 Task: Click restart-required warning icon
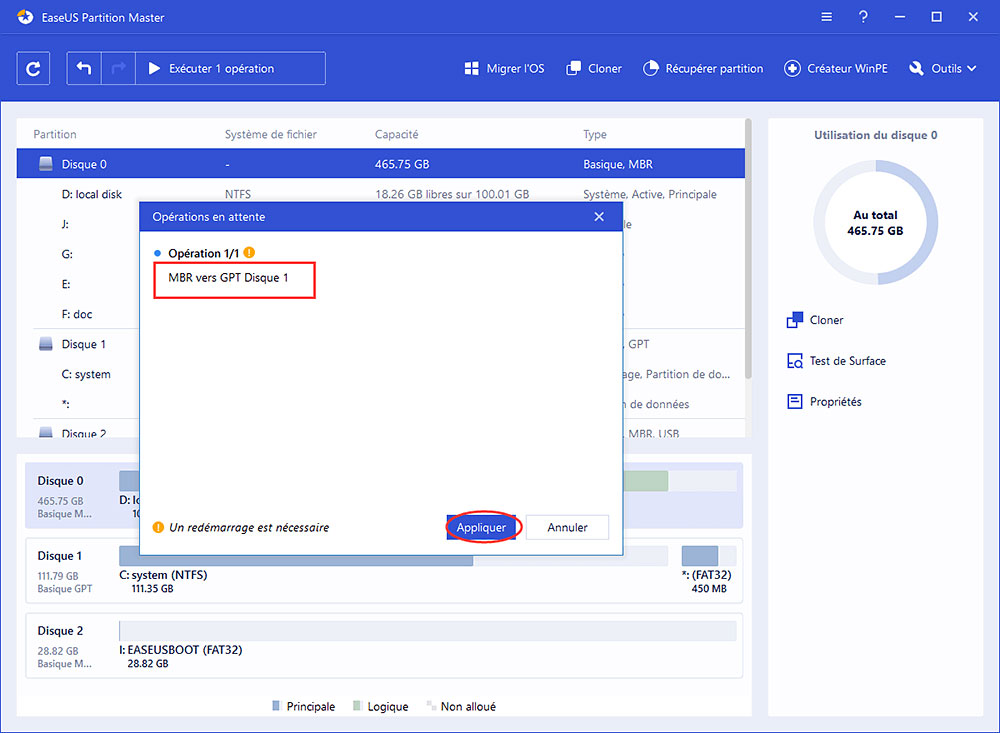(x=158, y=528)
